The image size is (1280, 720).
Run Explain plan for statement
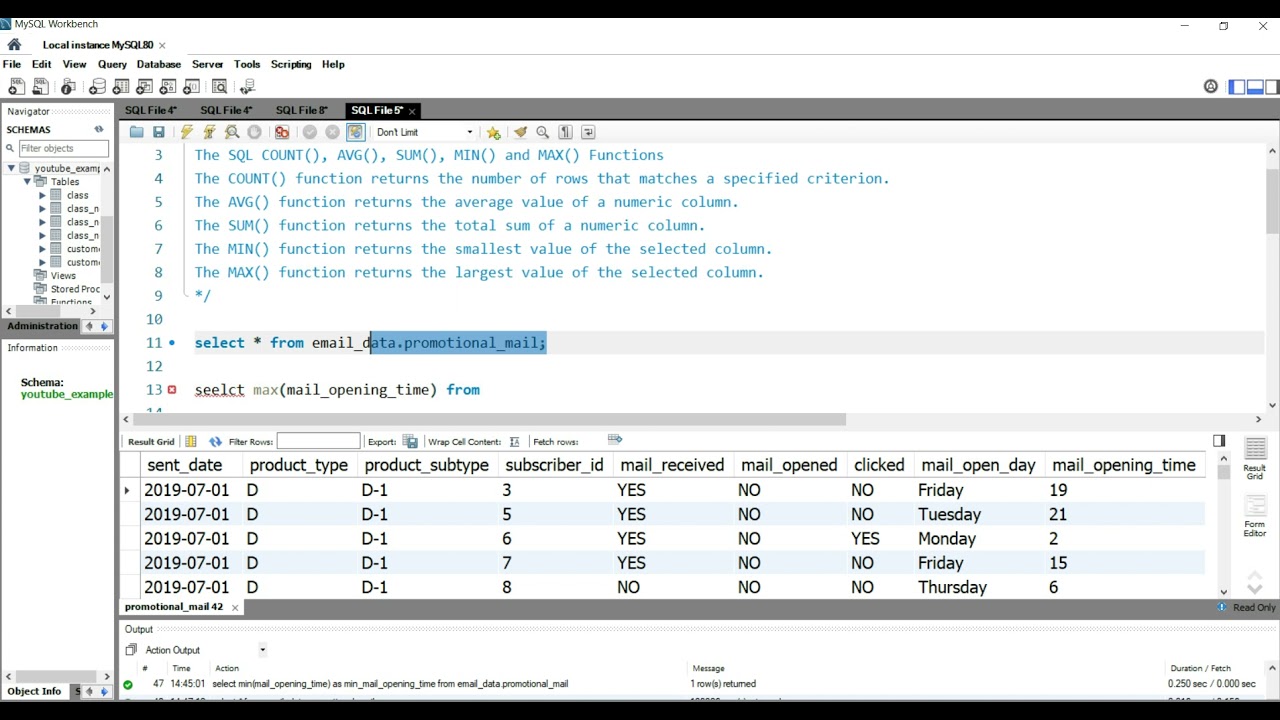(x=232, y=132)
